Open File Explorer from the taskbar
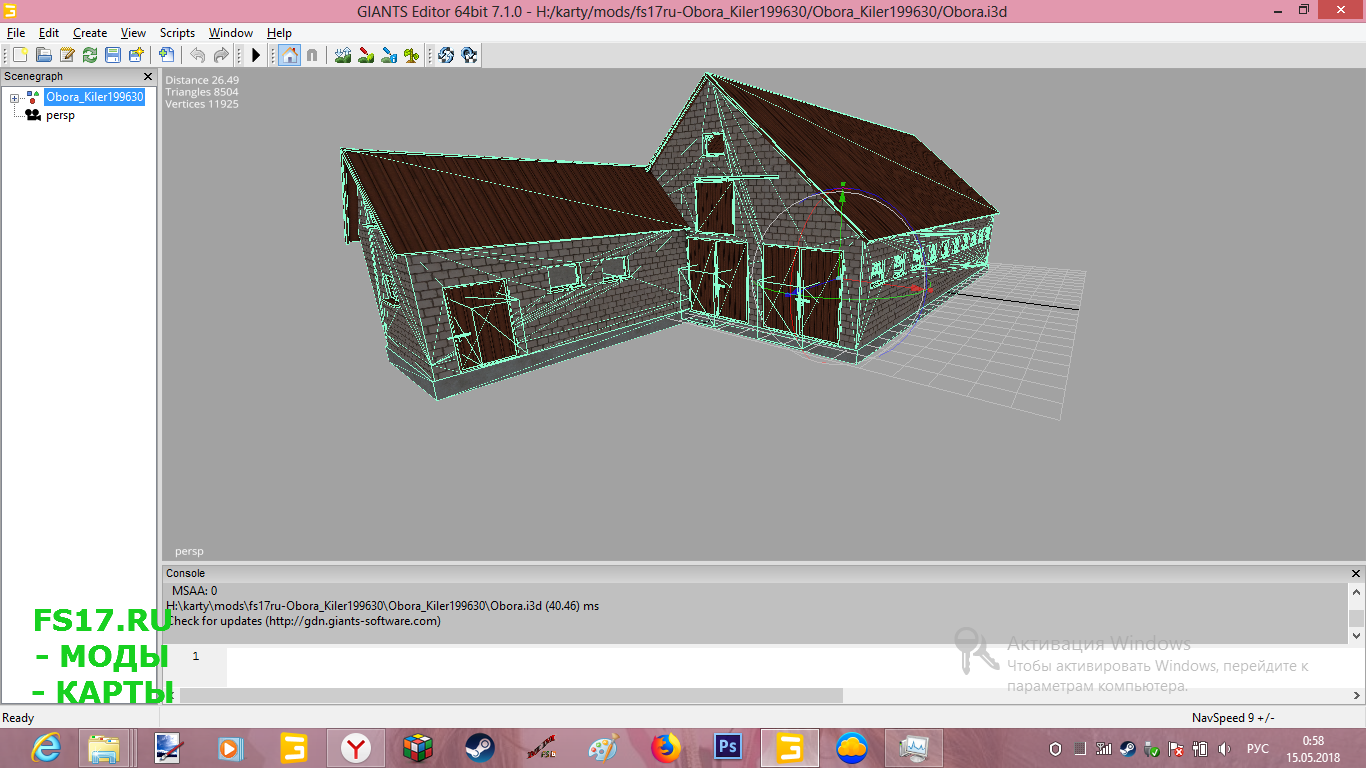 [x=104, y=748]
